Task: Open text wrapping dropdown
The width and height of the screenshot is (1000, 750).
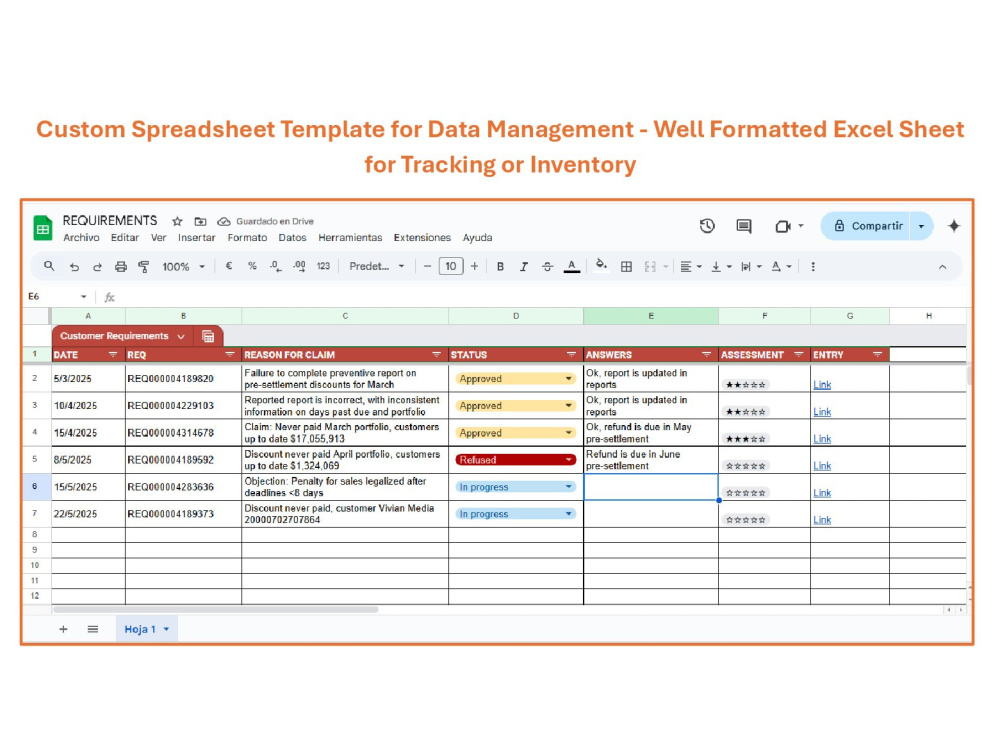Action: [751, 267]
